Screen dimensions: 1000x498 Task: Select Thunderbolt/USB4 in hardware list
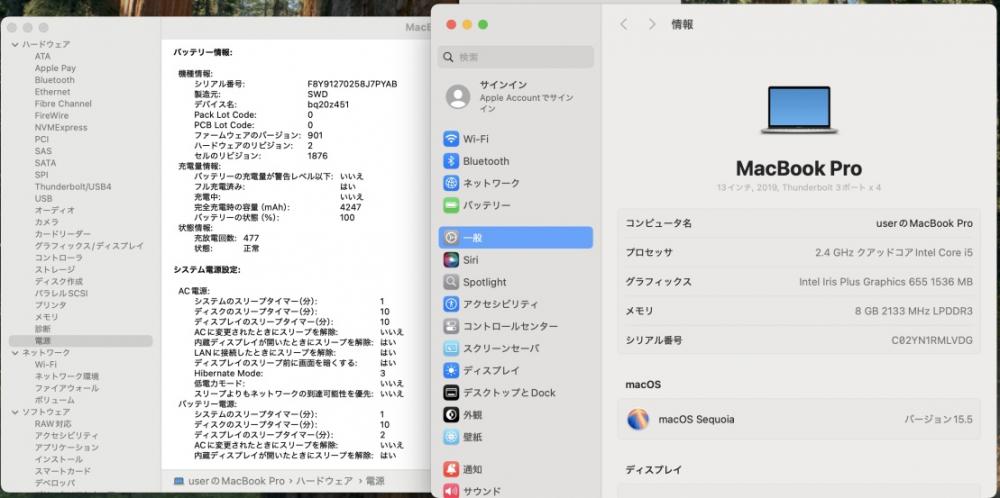point(73,187)
